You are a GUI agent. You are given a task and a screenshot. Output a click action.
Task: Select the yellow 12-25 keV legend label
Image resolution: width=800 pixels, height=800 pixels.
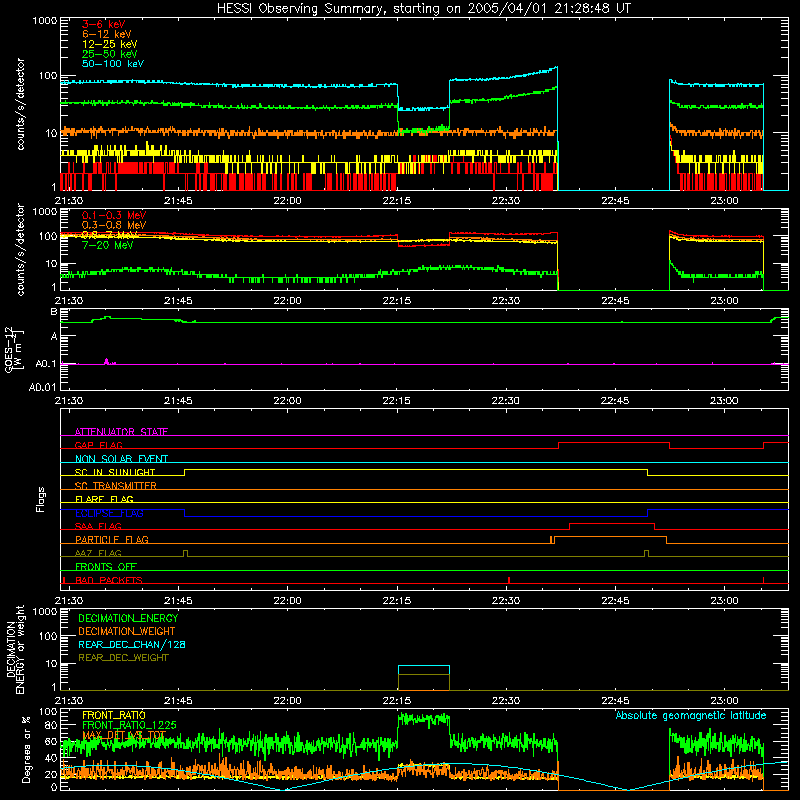click(110, 44)
